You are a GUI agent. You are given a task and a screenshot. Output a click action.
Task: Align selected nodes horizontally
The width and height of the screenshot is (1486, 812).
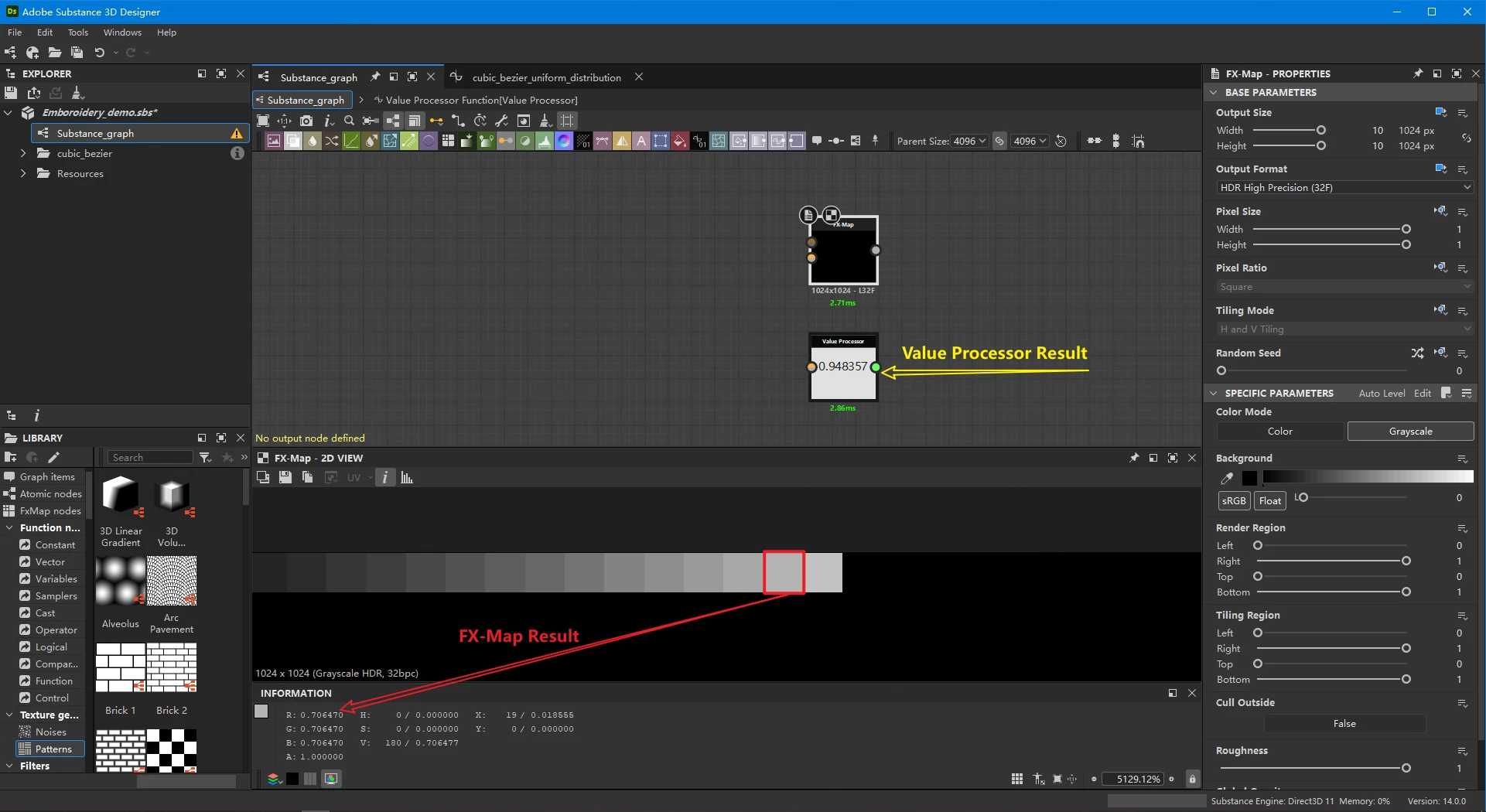1095,141
